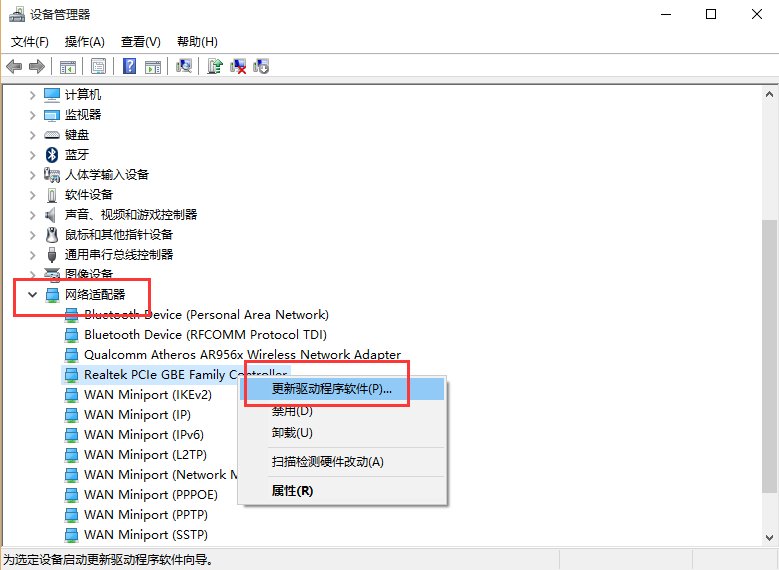Open the 帮助(H) menu

[197, 42]
